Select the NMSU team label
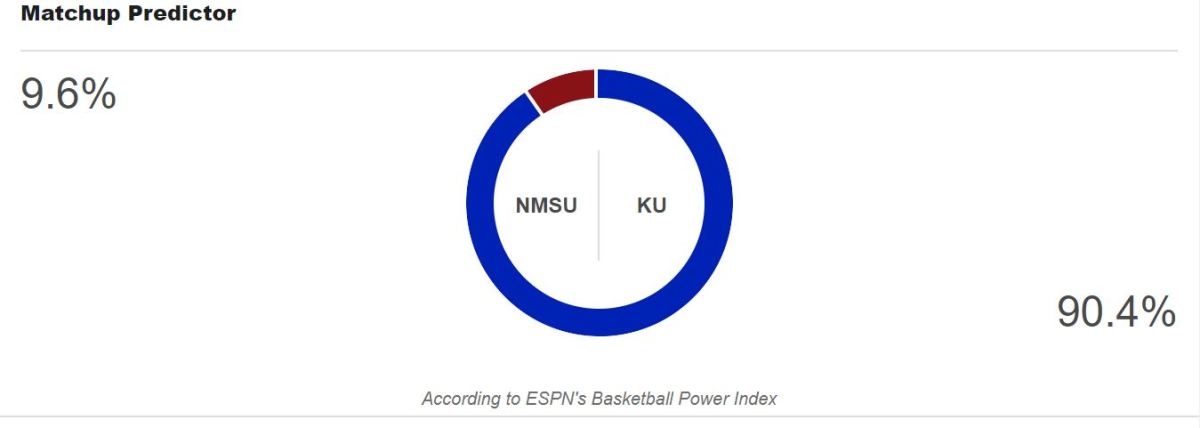This screenshot has height=428, width=1200. click(x=546, y=207)
